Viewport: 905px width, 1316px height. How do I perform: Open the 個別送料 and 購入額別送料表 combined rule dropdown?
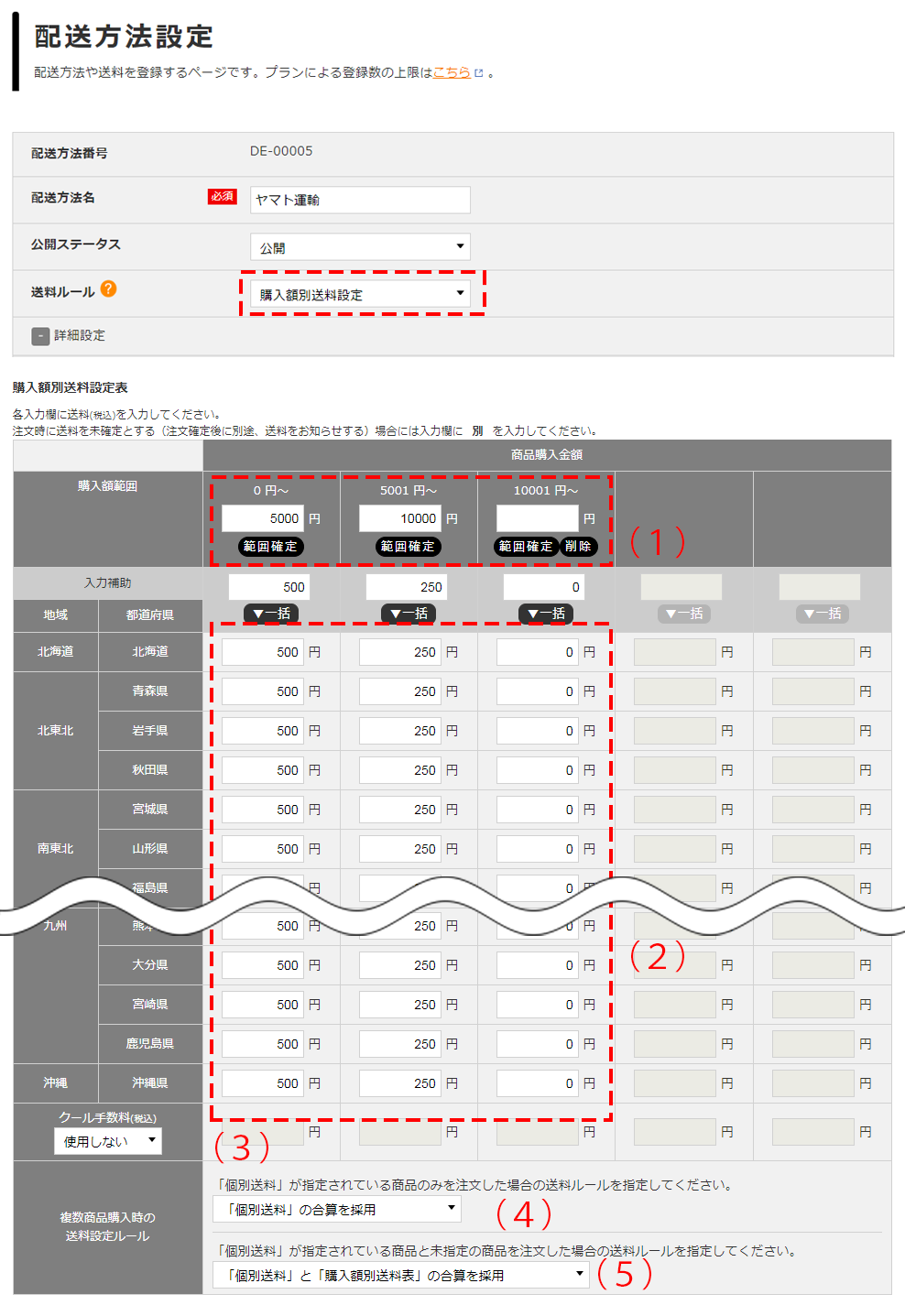point(400,1275)
